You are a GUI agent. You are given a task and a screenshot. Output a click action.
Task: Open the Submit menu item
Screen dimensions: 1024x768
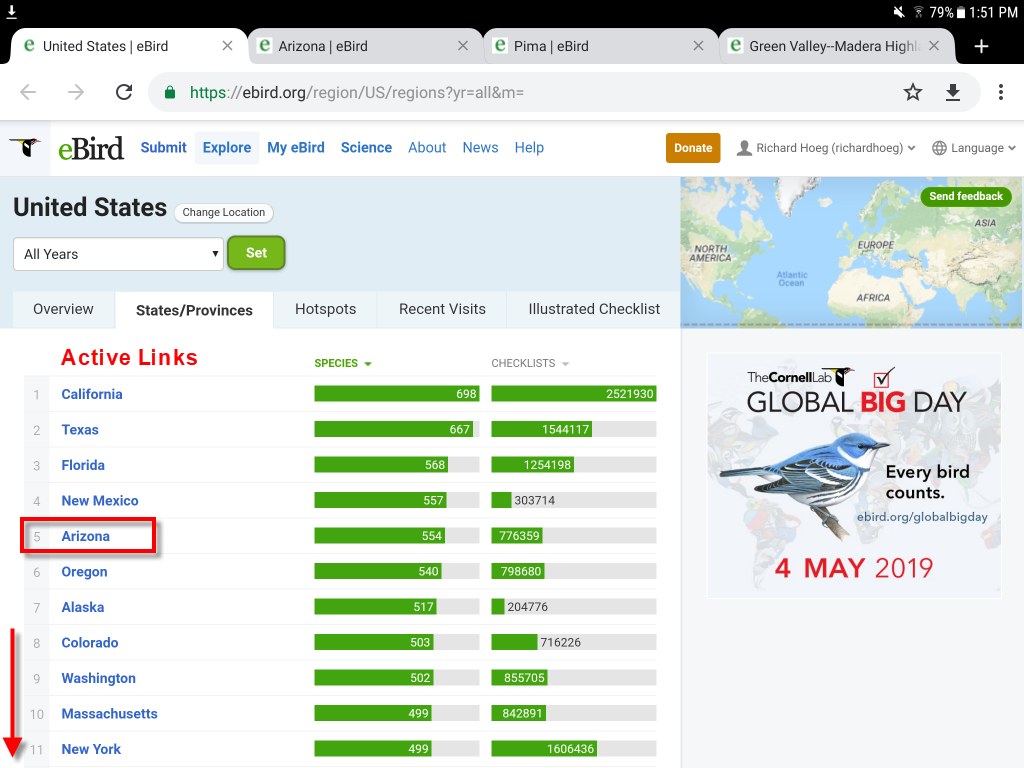click(163, 148)
